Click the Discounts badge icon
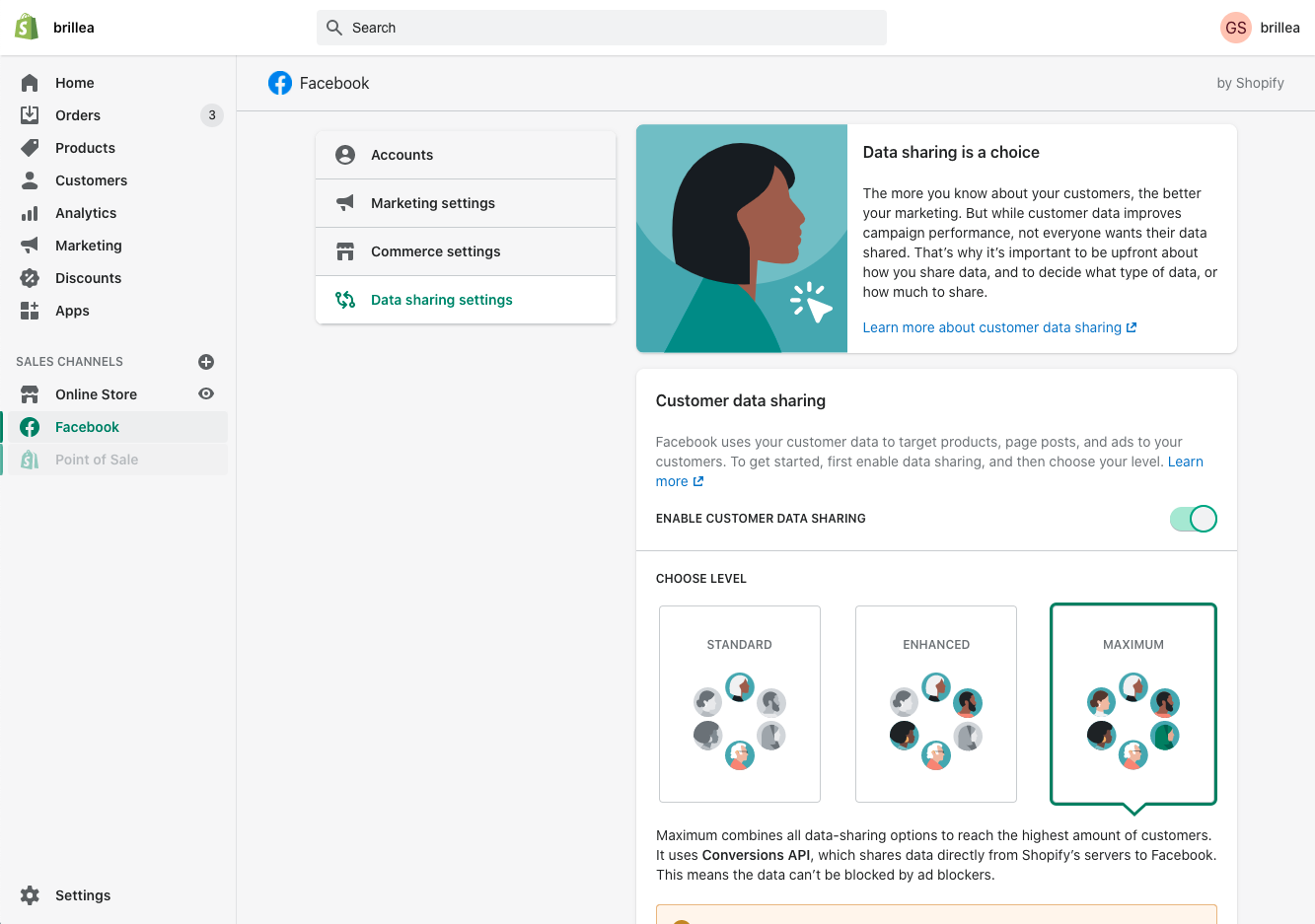This screenshot has width=1315, height=924. click(30, 278)
